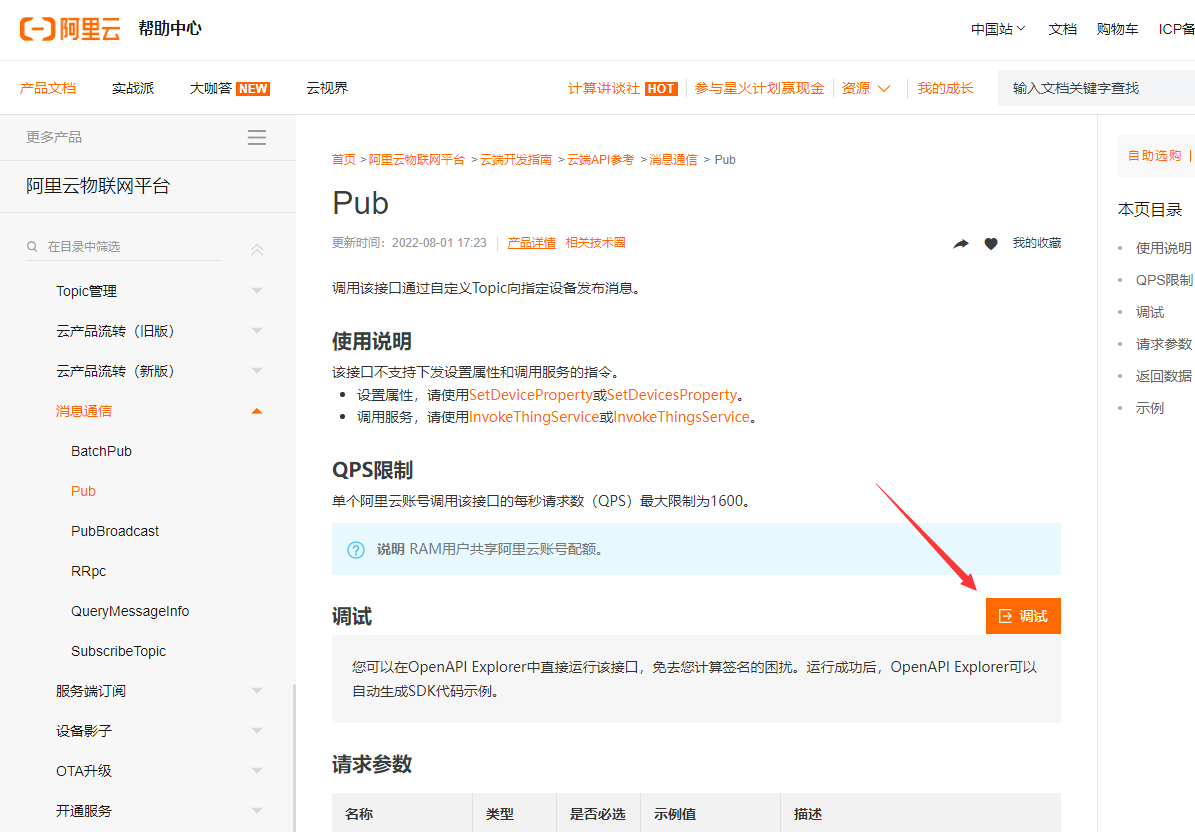Open the 计算讲谈社 HOT link

coord(623,88)
